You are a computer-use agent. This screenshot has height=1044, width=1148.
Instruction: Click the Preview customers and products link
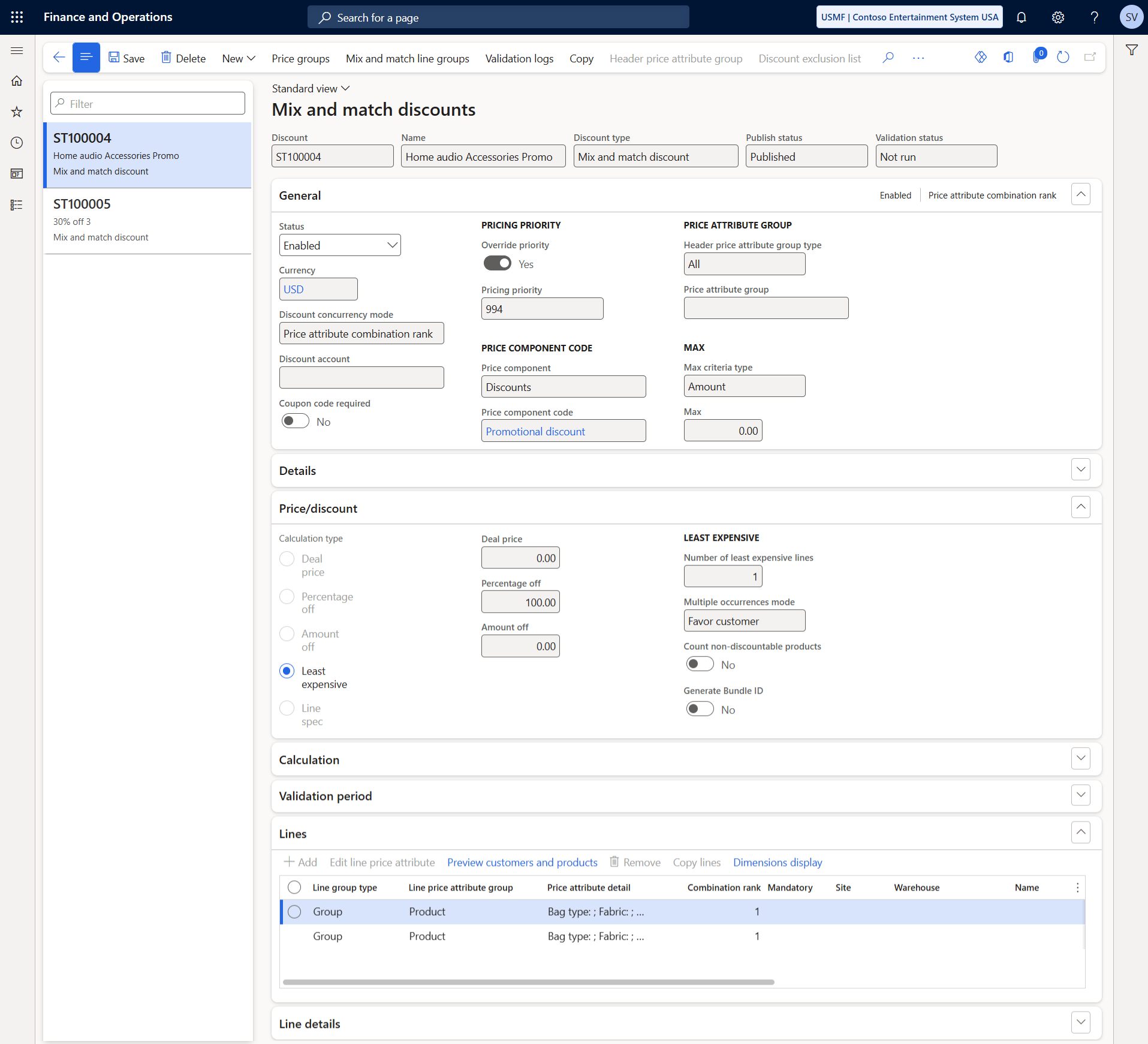(x=522, y=862)
